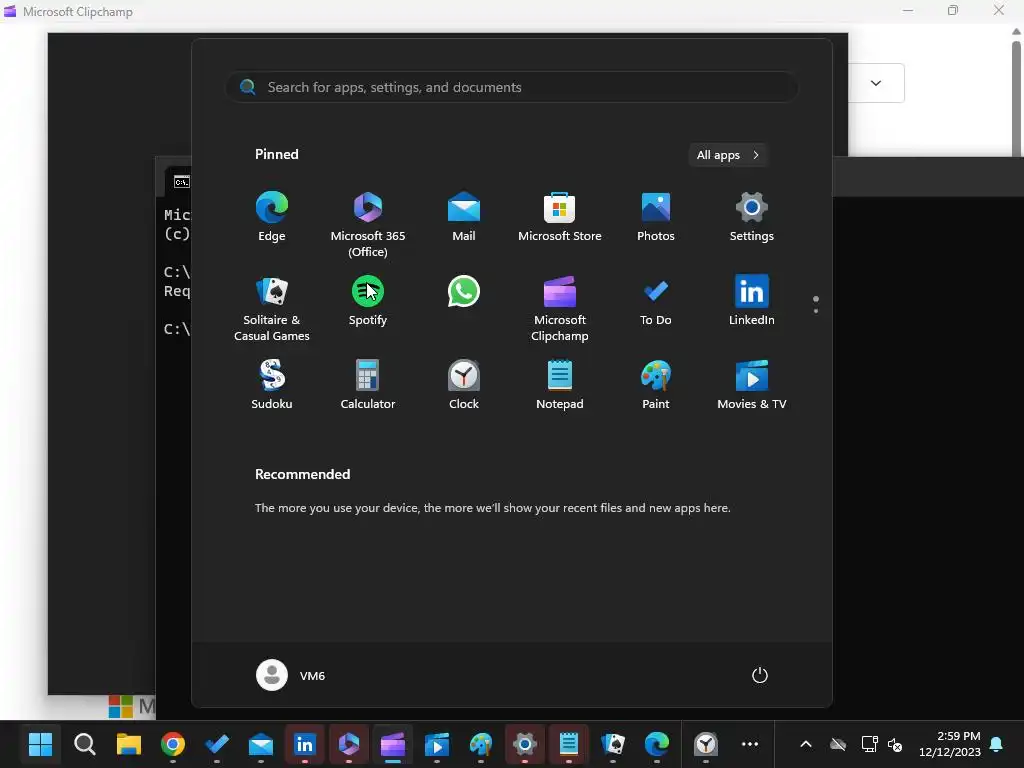Launch WhatsApp from pinned apps
The width and height of the screenshot is (1024, 768).
pos(464,292)
